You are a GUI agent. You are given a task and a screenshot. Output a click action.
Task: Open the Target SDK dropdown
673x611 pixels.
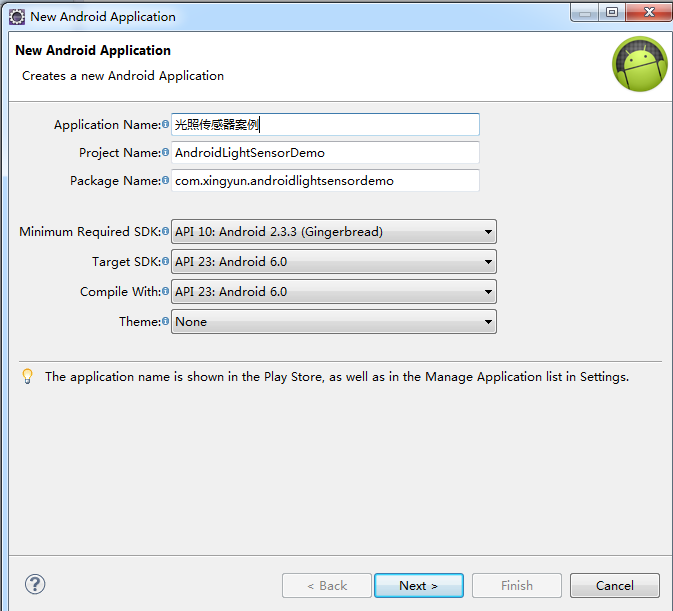point(333,262)
